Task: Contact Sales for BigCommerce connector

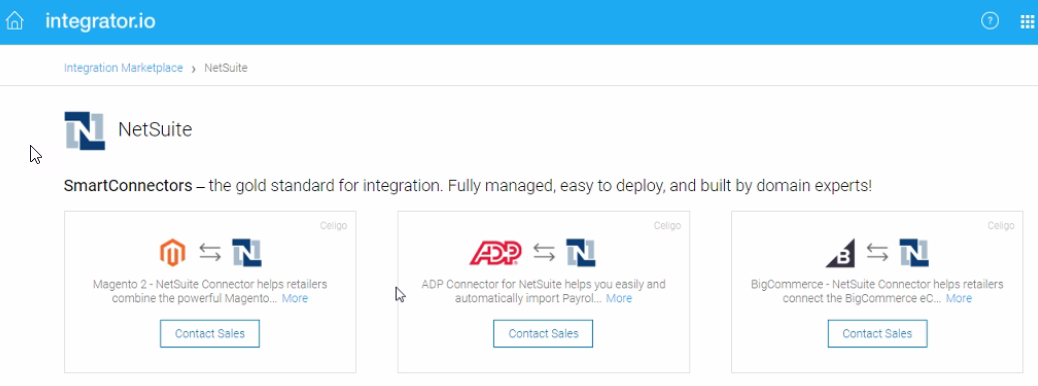Action: (x=877, y=334)
